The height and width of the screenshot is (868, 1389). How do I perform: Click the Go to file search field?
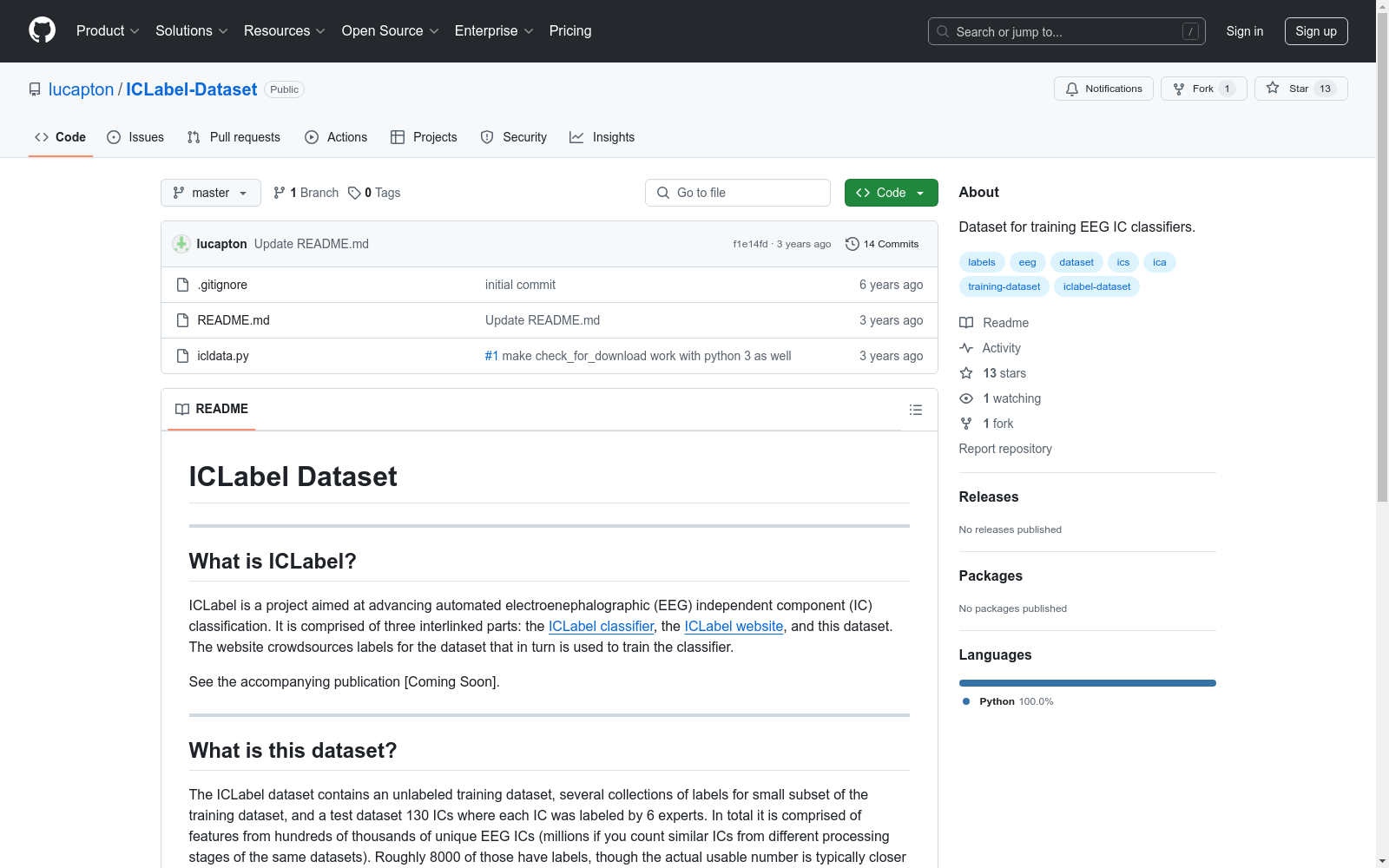pos(738,193)
